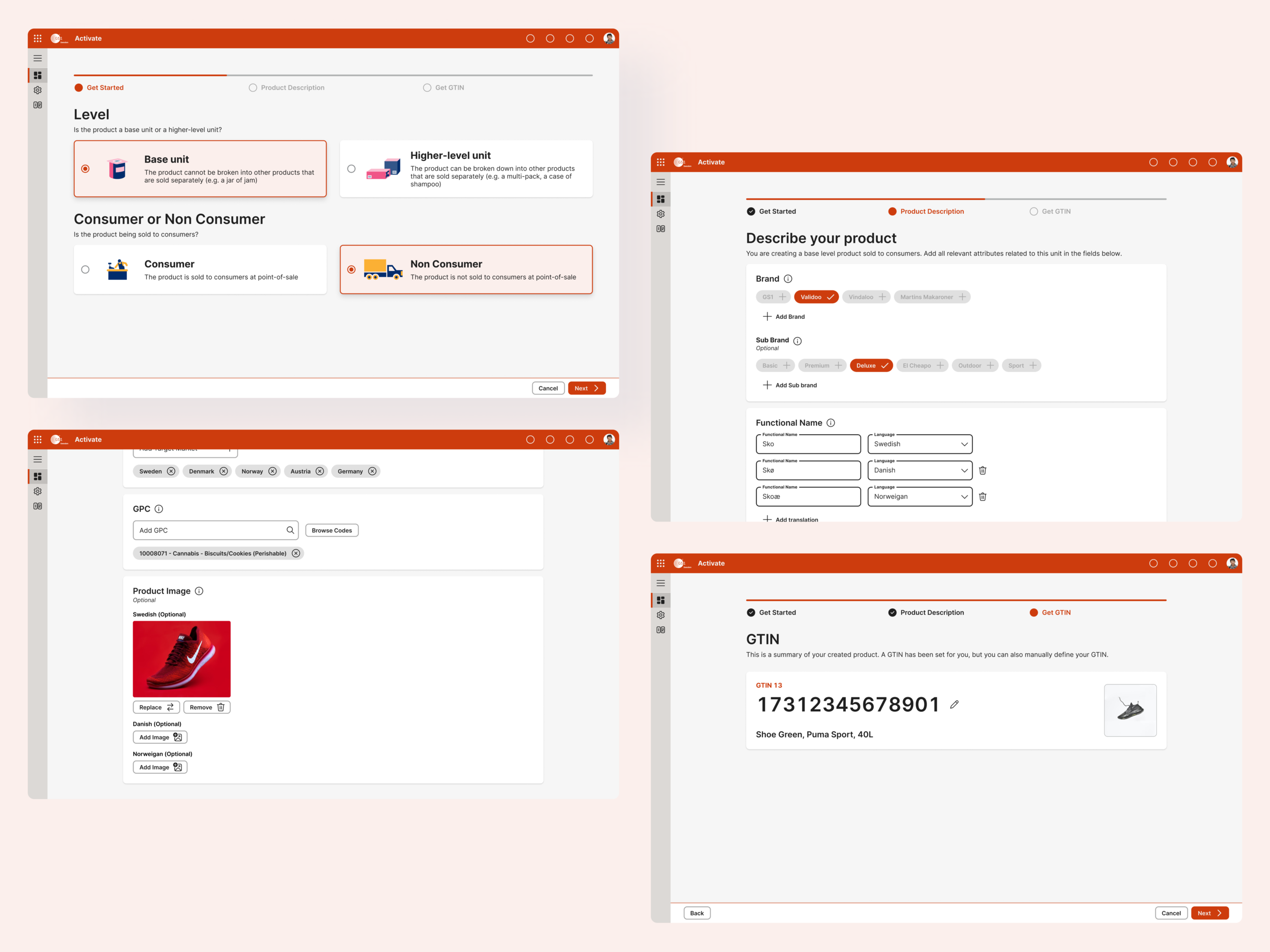This screenshot has width=1270, height=952.
Task: Go to Product Description step in GTIN window
Action: coord(926,612)
